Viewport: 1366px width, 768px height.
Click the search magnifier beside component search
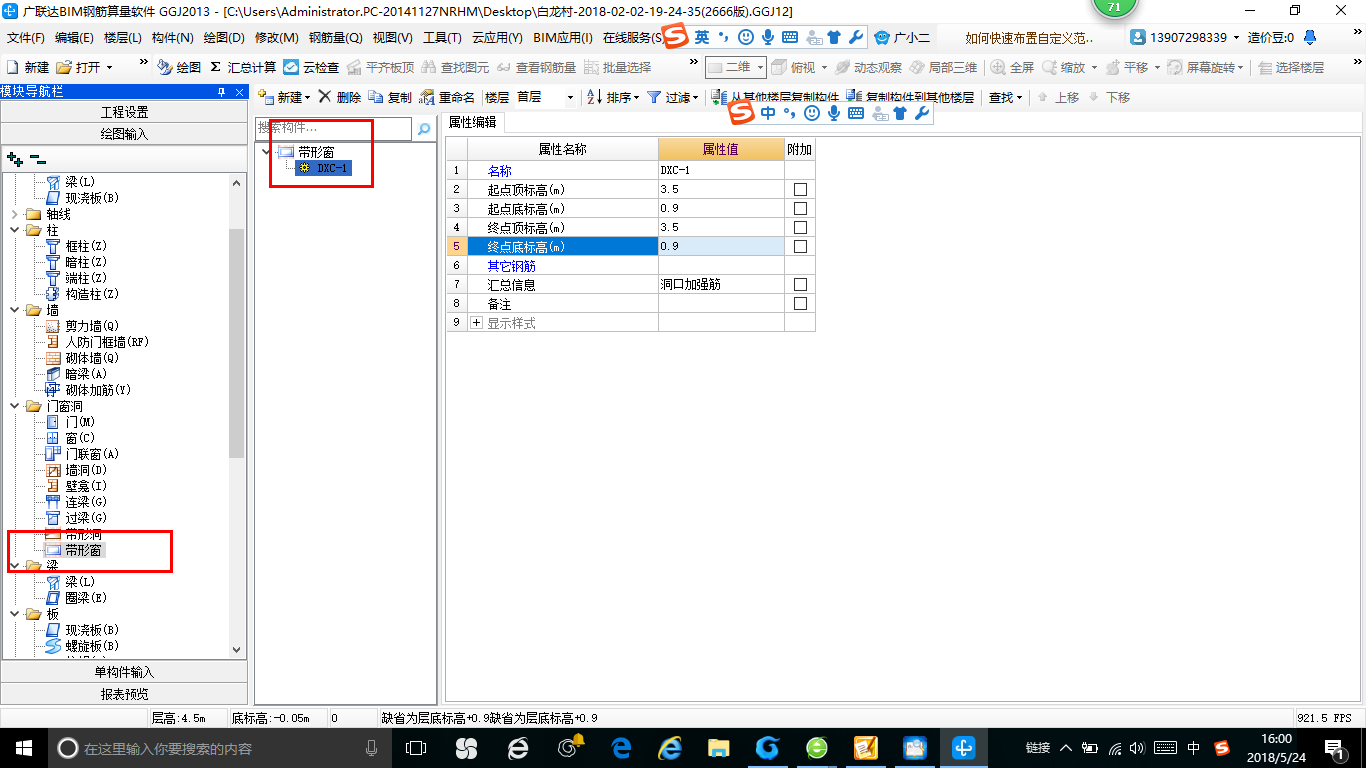point(424,129)
